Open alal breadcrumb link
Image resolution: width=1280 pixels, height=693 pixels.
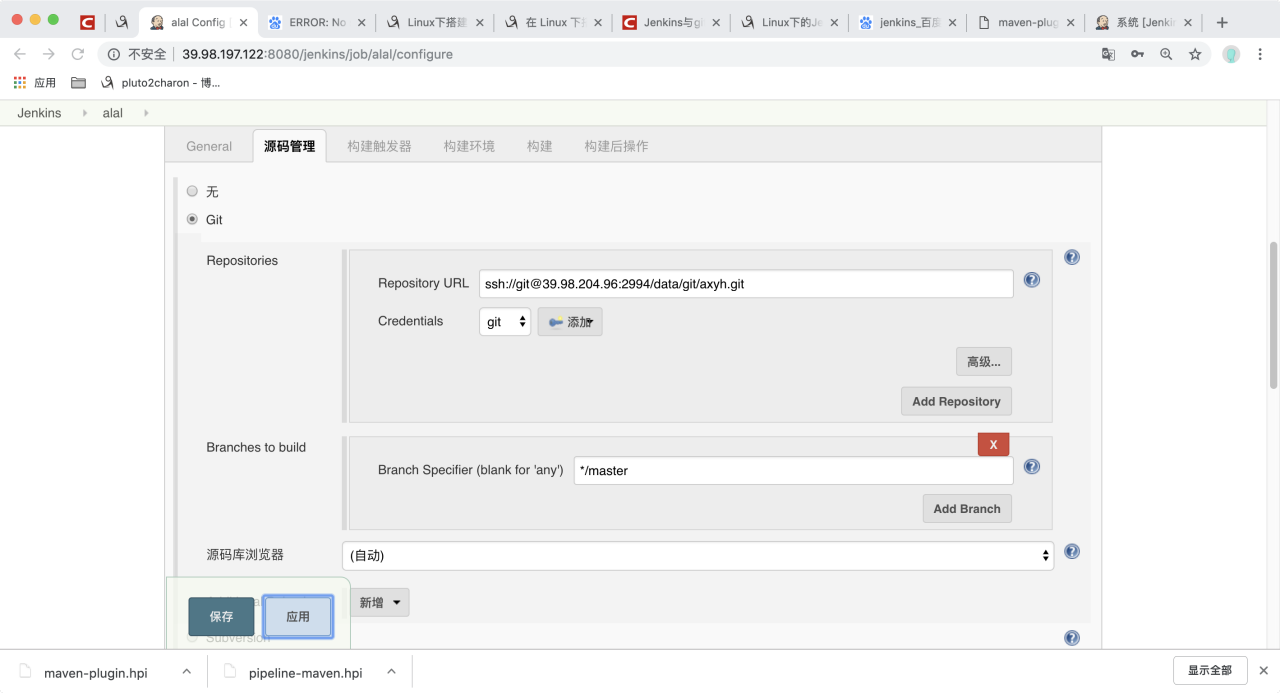tap(113, 113)
